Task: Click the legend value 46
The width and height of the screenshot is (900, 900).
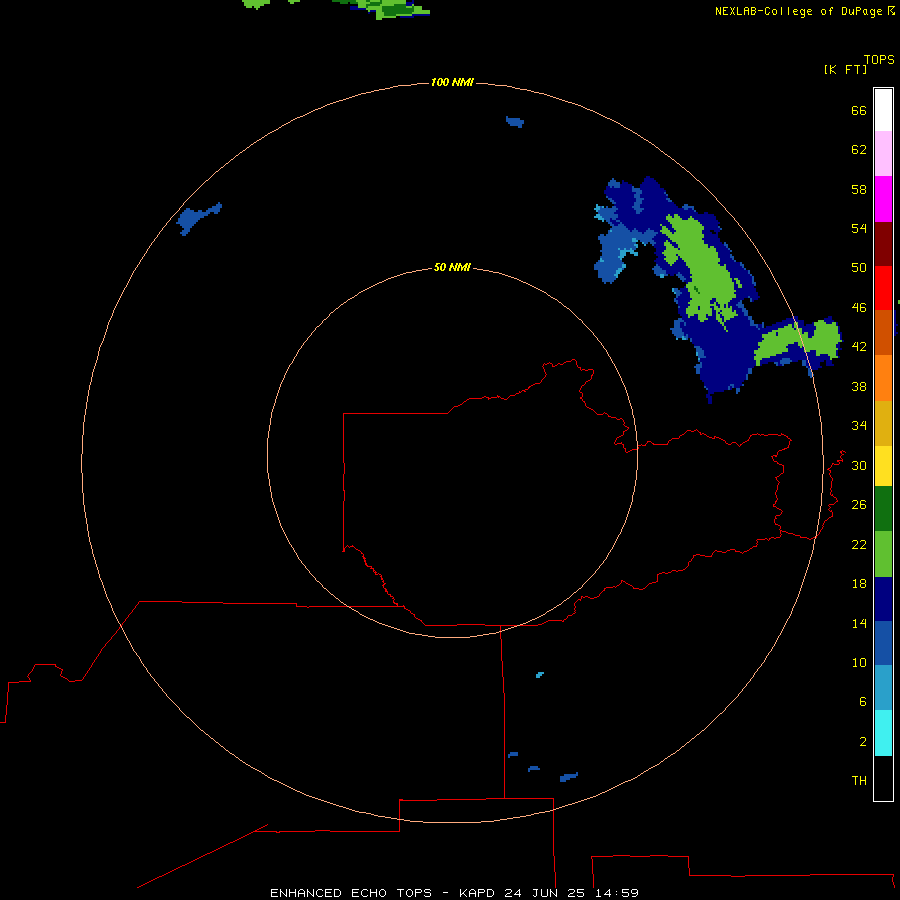Action: click(x=859, y=307)
